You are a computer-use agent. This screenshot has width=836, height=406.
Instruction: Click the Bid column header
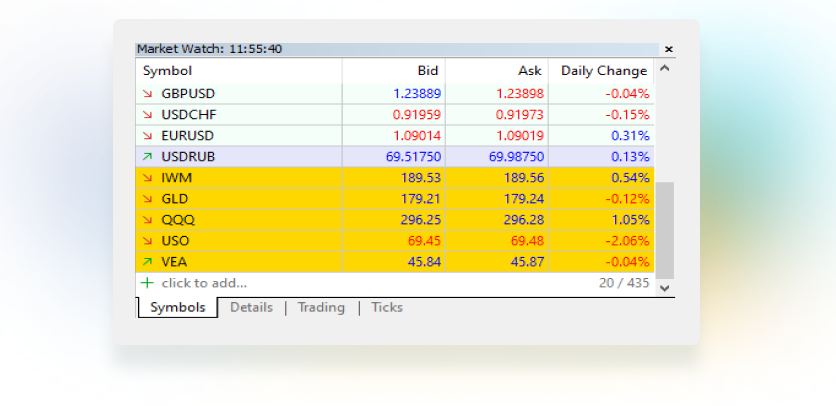point(427,71)
